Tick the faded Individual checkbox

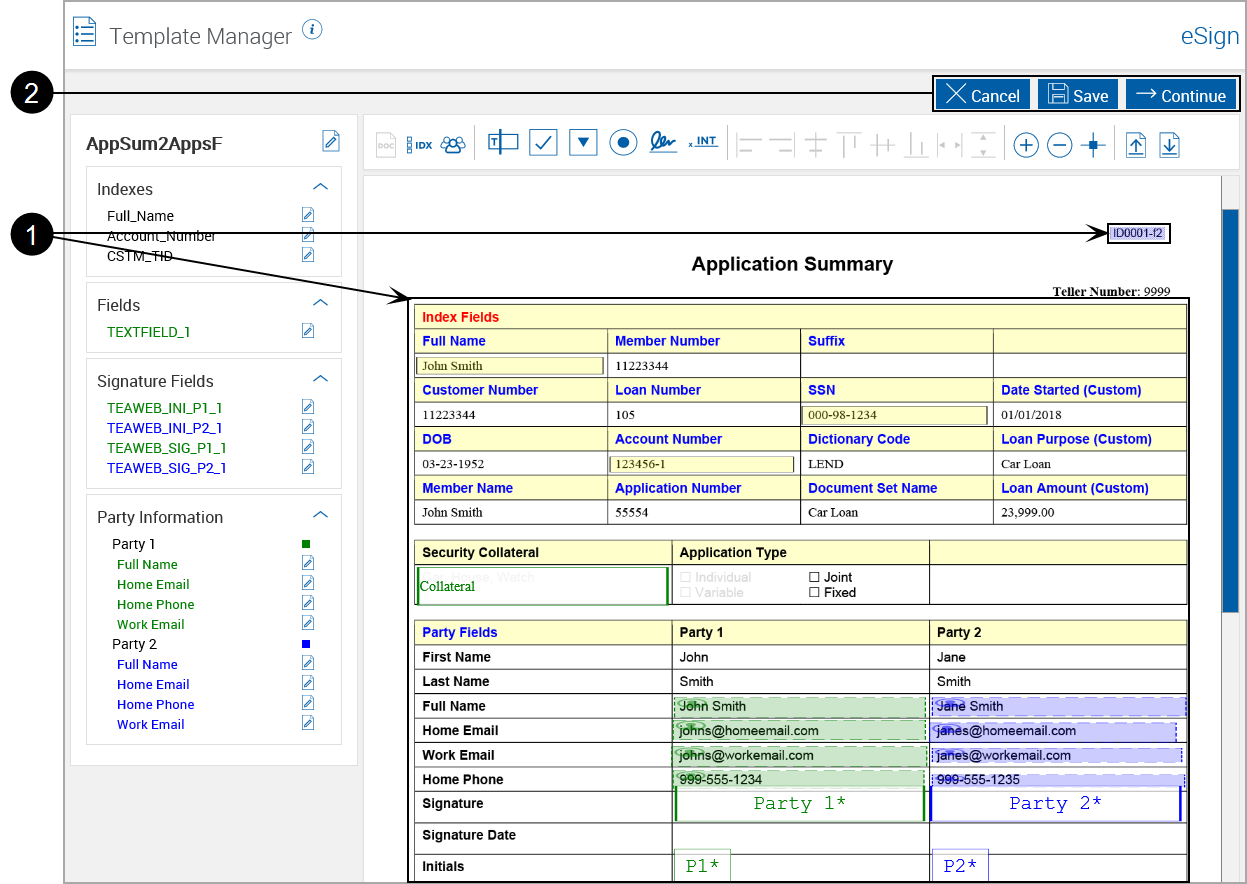pyautogui.click(x=686, y=577)
